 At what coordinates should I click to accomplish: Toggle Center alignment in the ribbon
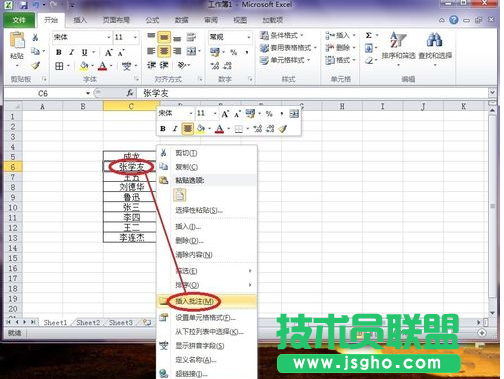coord(164,51)
